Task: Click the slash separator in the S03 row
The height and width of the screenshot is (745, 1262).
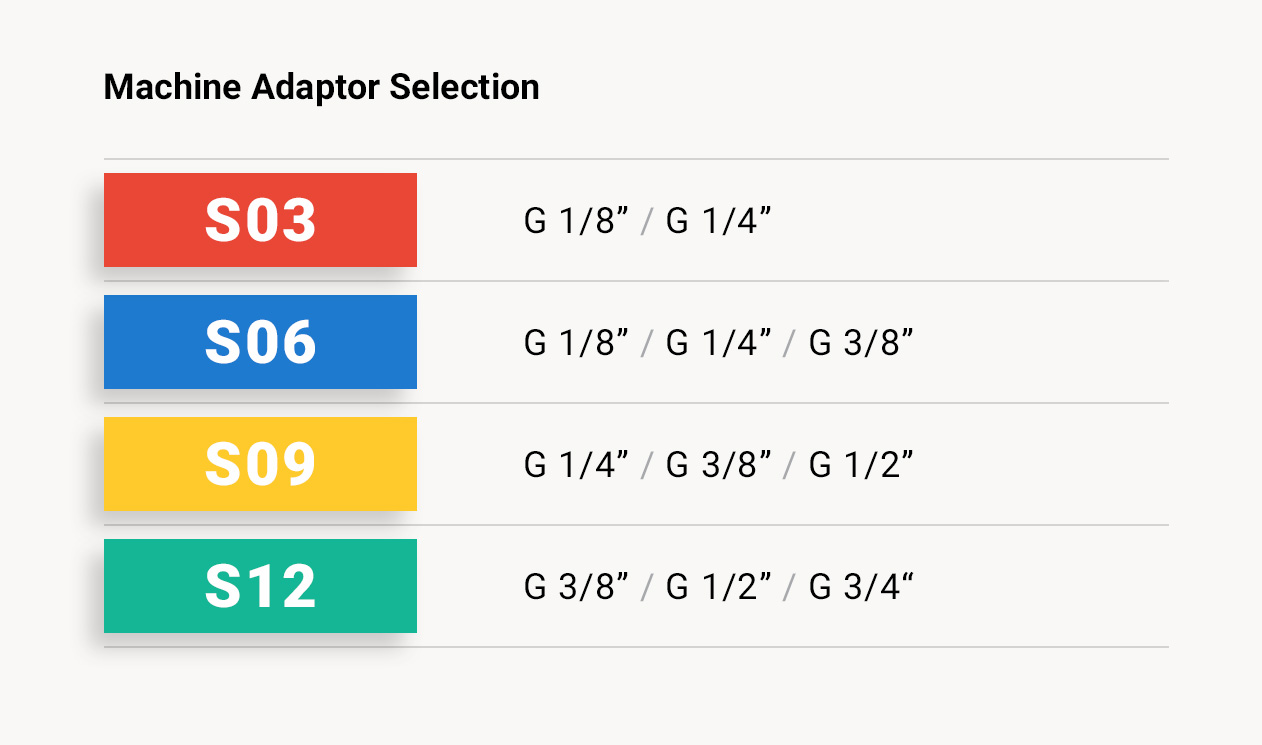Action: coord(647,222)
